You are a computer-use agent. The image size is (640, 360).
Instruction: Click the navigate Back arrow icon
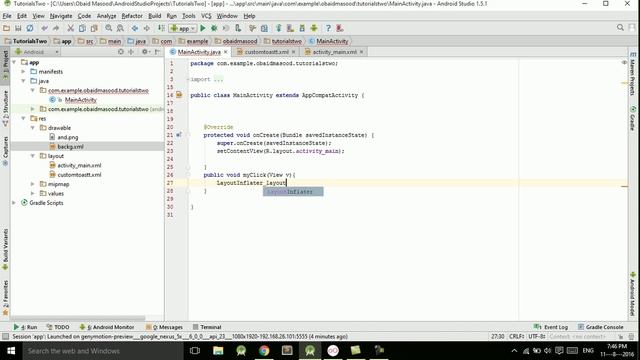pyautogui.click(x=135, y=28)
